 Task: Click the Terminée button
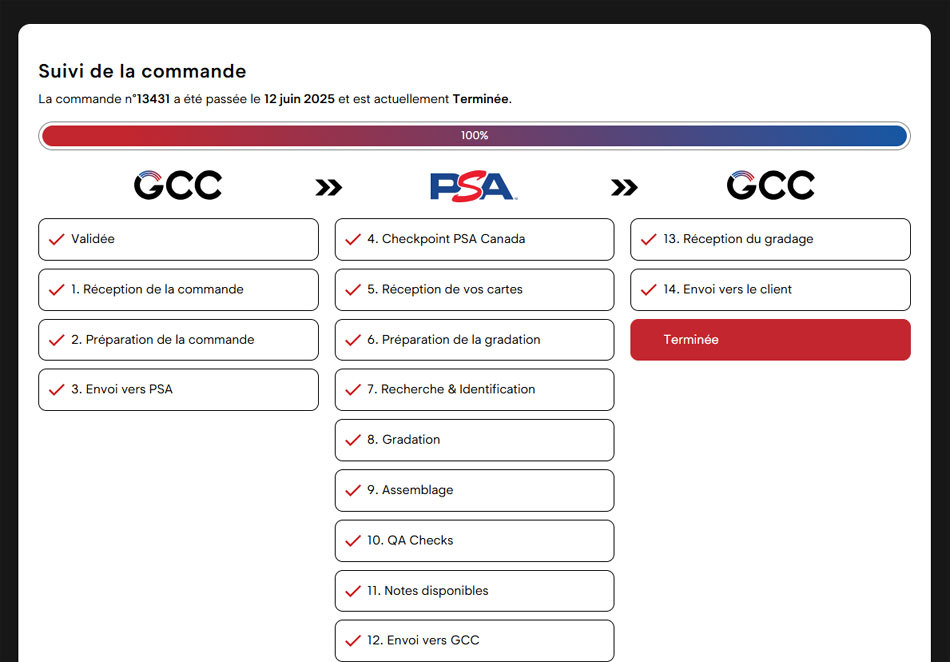(770, 339)
